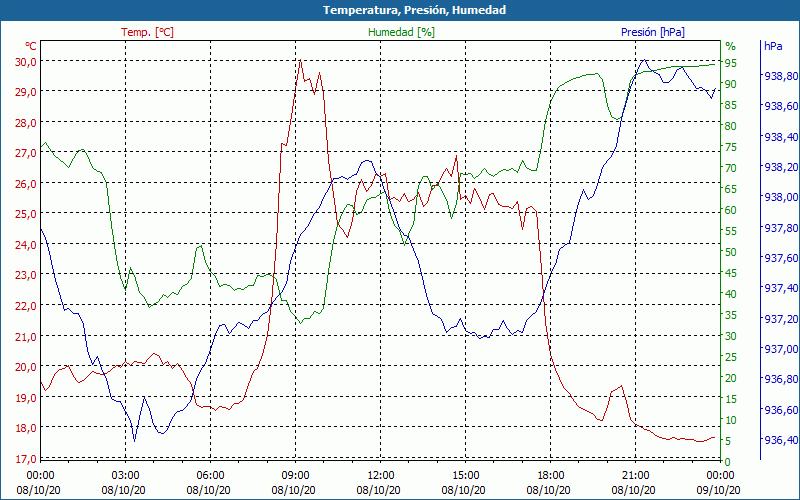800x500 pixels.
Task: Click the "03:00" time axis label
Action: click(x=126, y=476)
